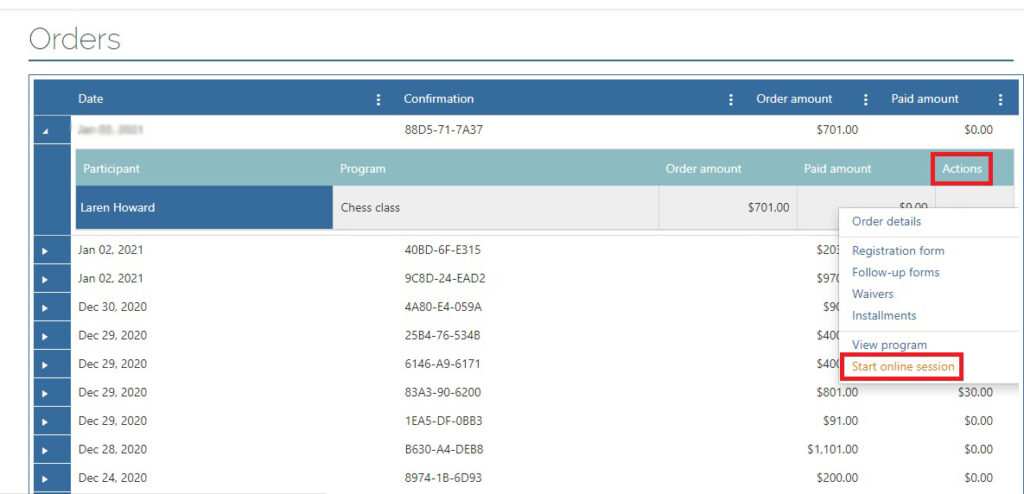Open Confirmation column options menu
The height and width of the screenshot is (494, 1024).
[731, 99]
